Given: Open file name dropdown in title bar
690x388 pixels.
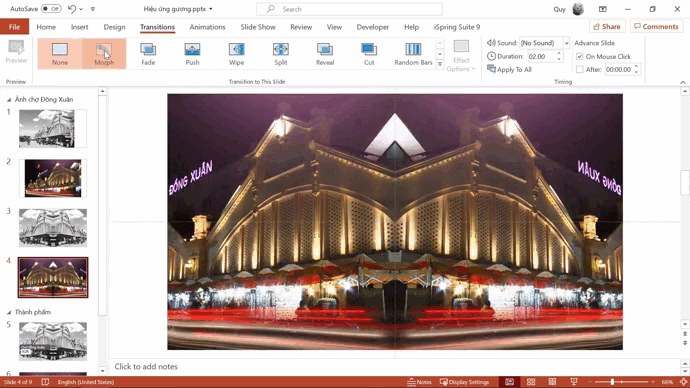Looking at the screenshot, I should (211, 9).
